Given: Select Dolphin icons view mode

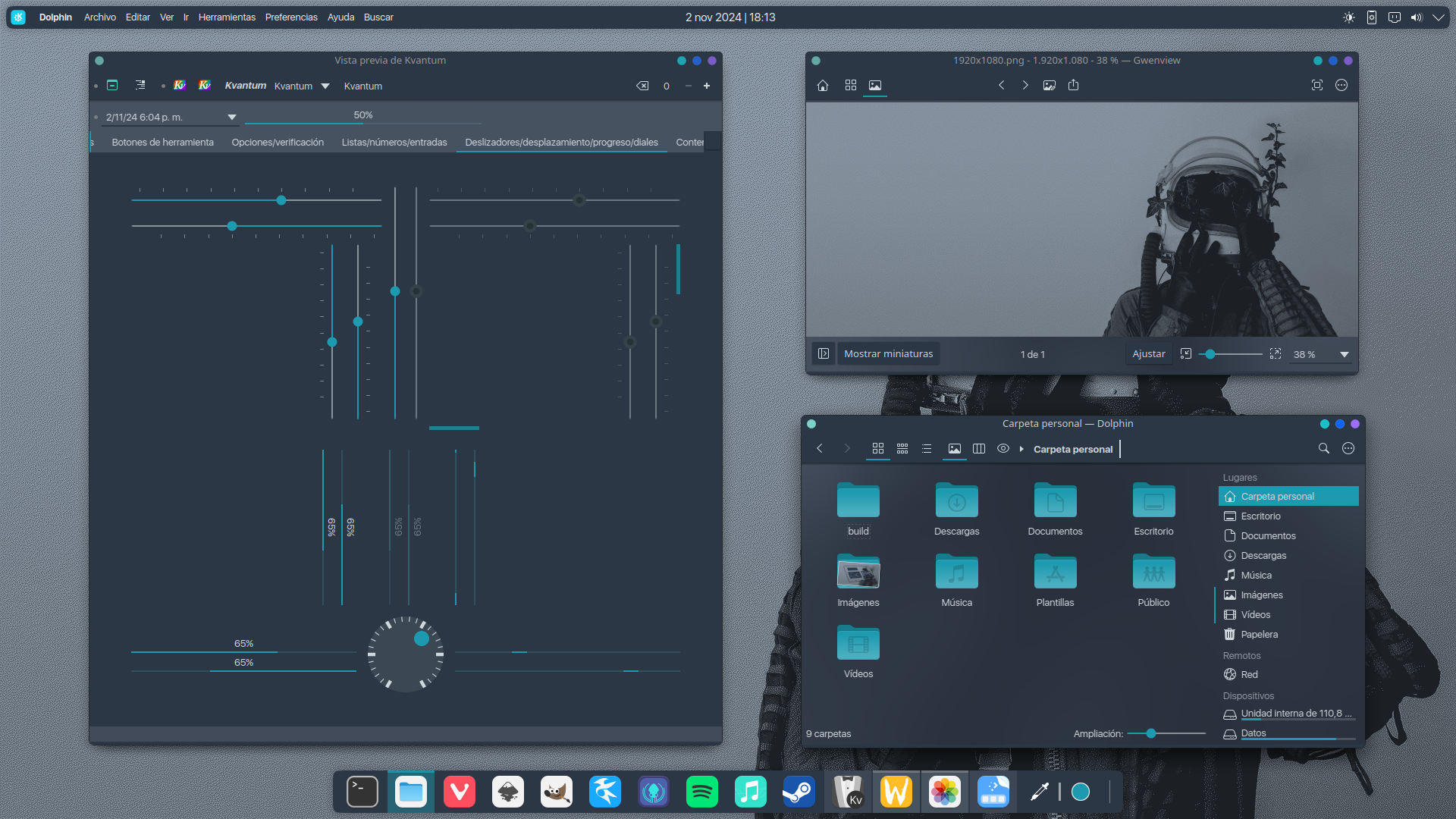Looking at the screenshot, I should (878, 449).
